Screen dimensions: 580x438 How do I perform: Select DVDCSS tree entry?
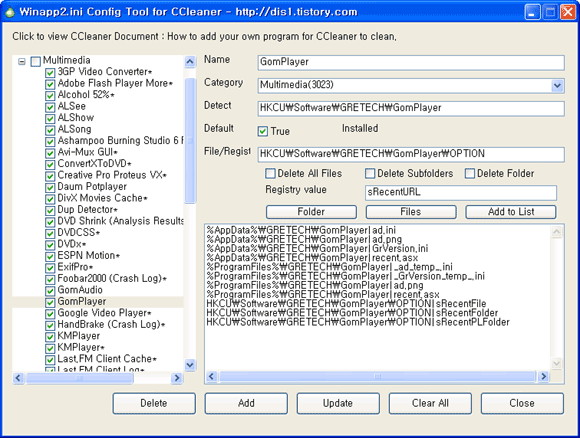(x=78, y=232)
